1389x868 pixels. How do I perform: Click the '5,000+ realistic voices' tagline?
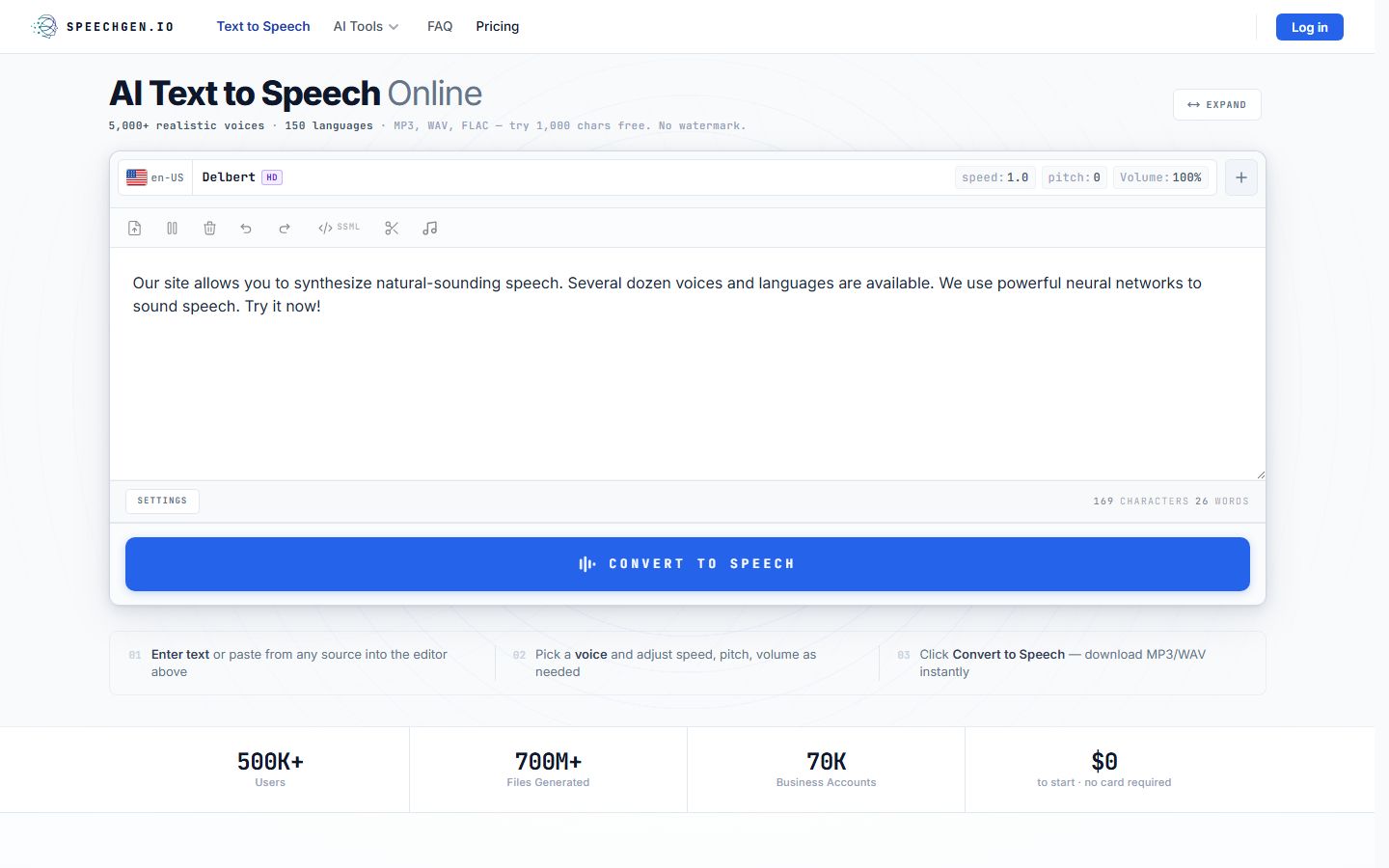tap(187, 125)
